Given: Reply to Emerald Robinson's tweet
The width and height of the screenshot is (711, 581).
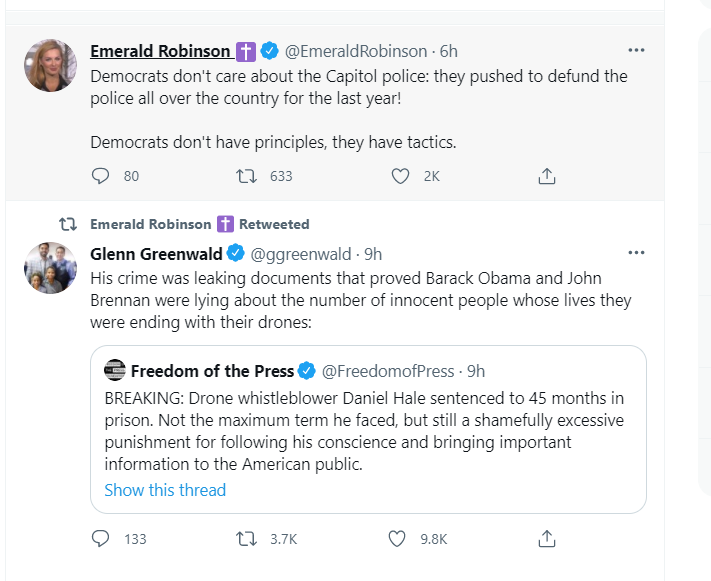Looking at the screenshot, I should point(100,176).
